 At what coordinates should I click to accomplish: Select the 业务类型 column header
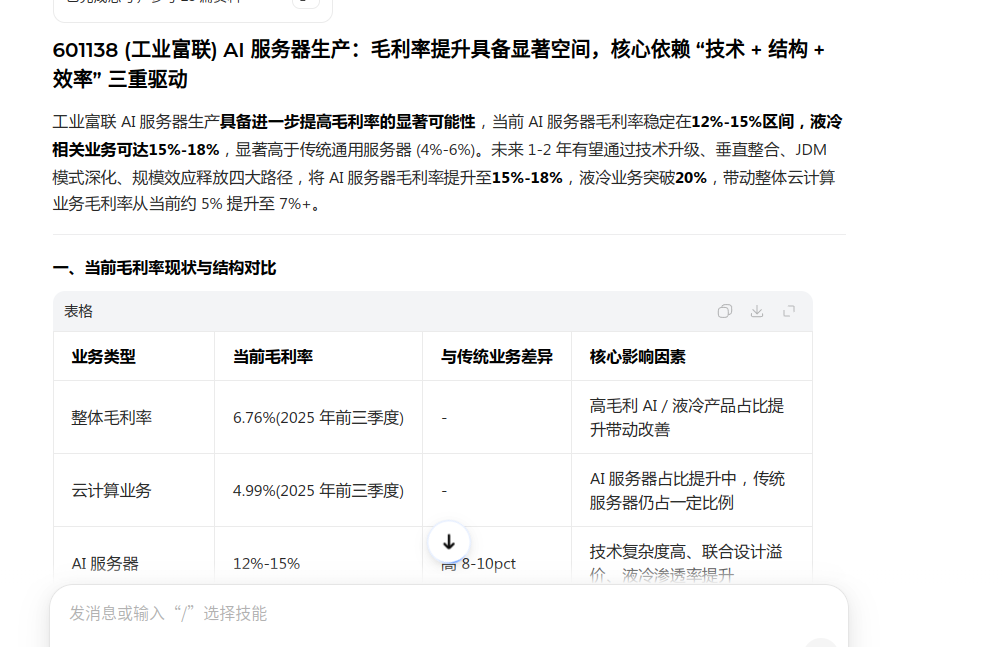pyautogui.click(x=104, y=357)
